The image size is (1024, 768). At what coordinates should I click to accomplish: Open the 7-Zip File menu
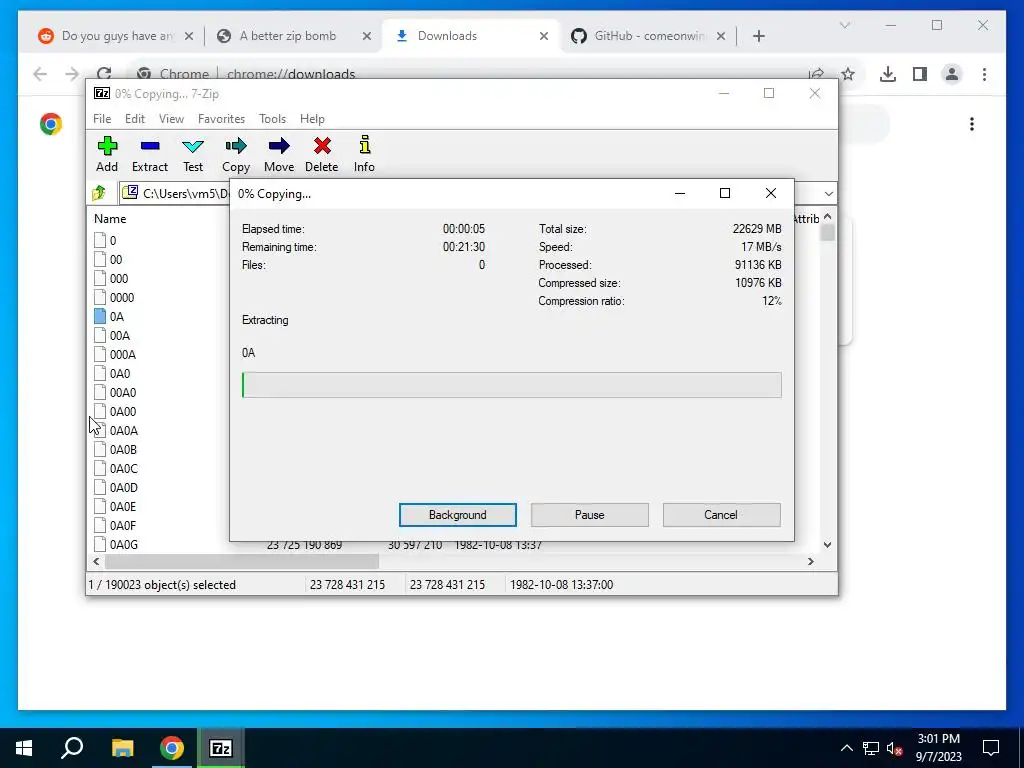pos(102,119)
